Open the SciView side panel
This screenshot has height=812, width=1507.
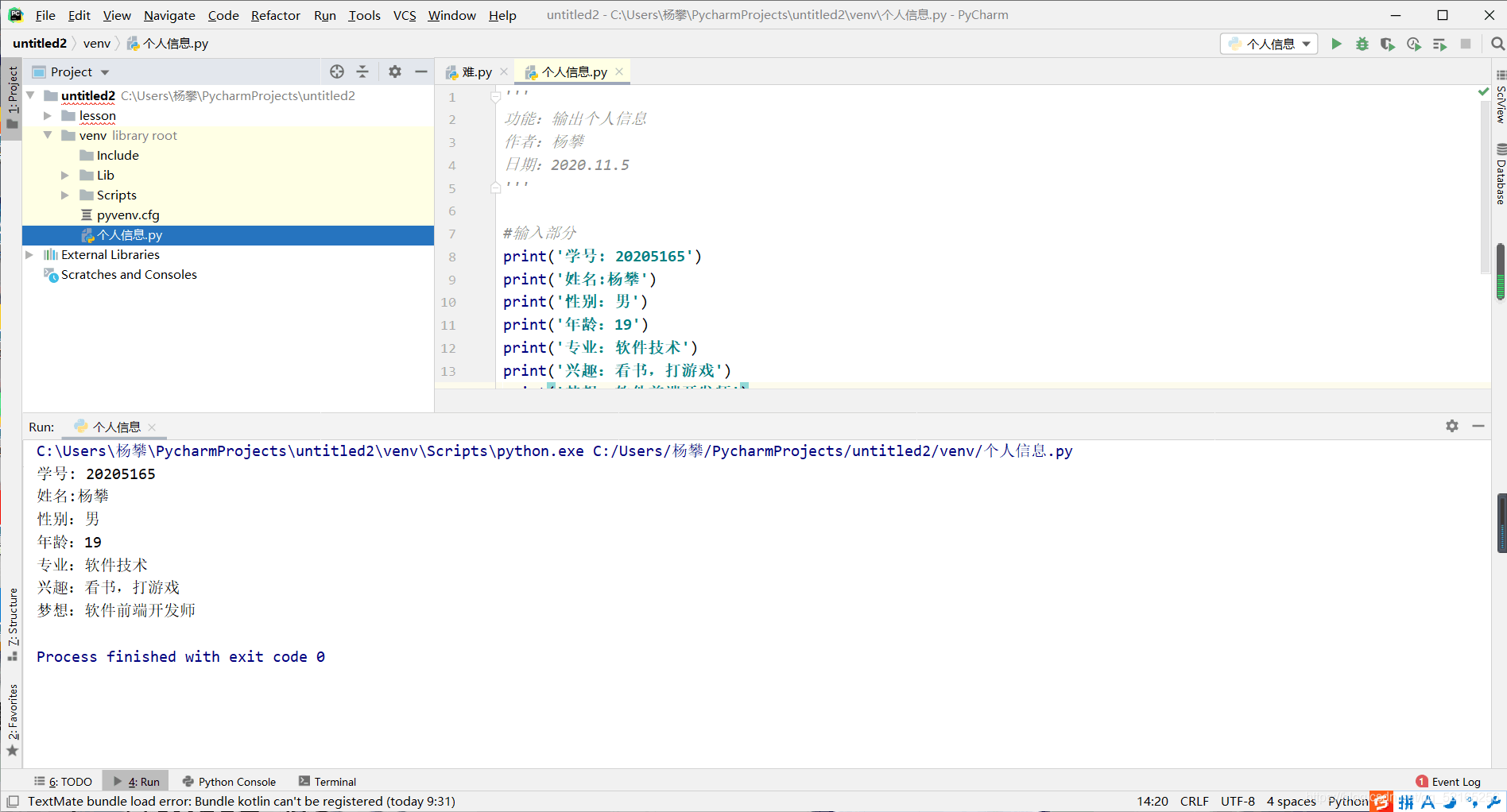pyautogui.click(x=1500, y=97)
